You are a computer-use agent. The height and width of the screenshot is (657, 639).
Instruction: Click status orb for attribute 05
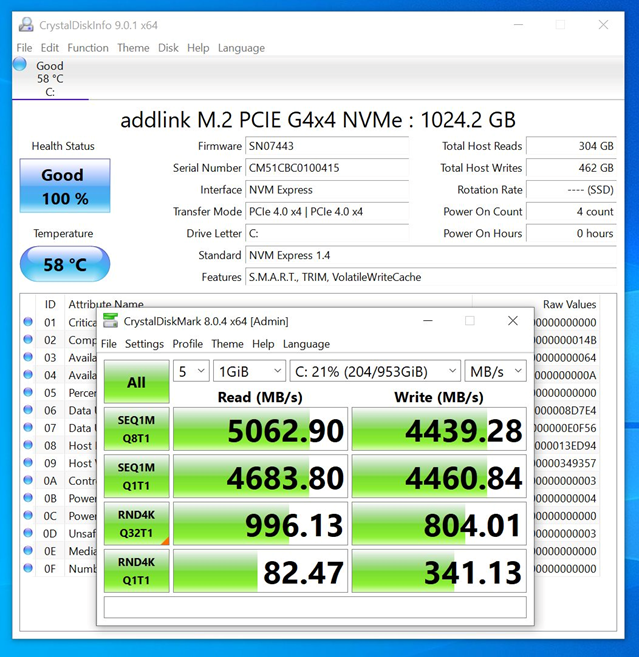click(28, 392)
